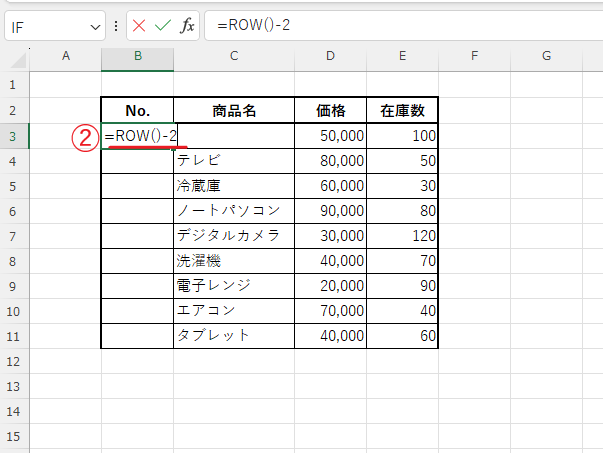This screenshot has height=453, width=603.
Task: Click the price cell 50,000
Action: (330, 136)
